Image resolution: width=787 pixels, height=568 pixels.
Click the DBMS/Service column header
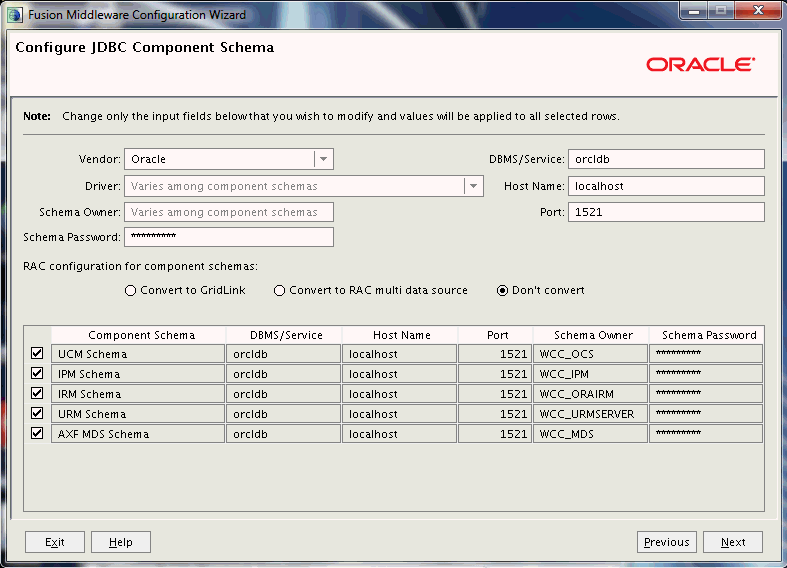(x=284, y=335)
